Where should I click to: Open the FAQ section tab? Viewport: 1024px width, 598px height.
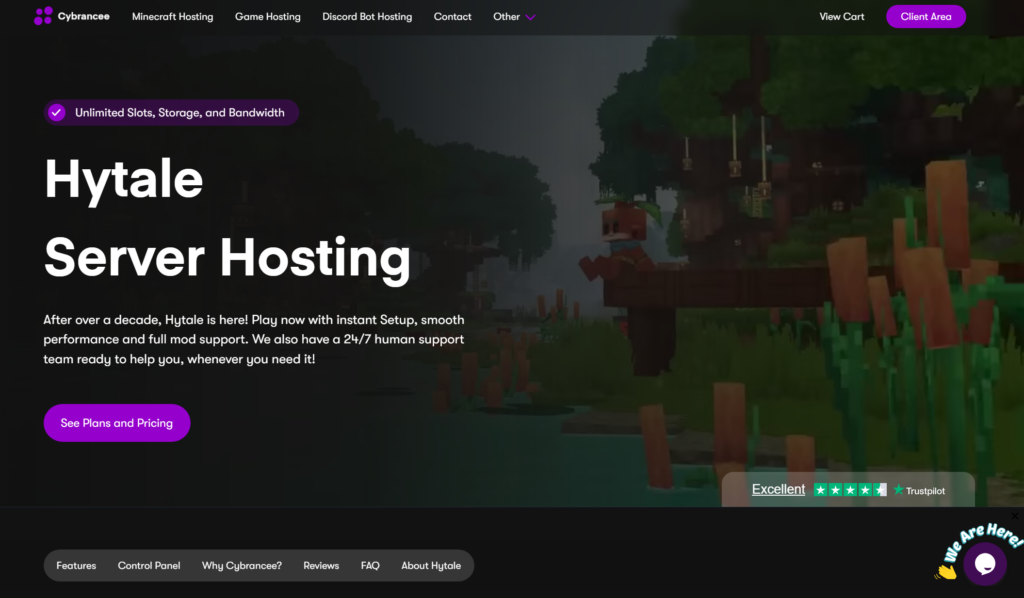pos(370,565)
